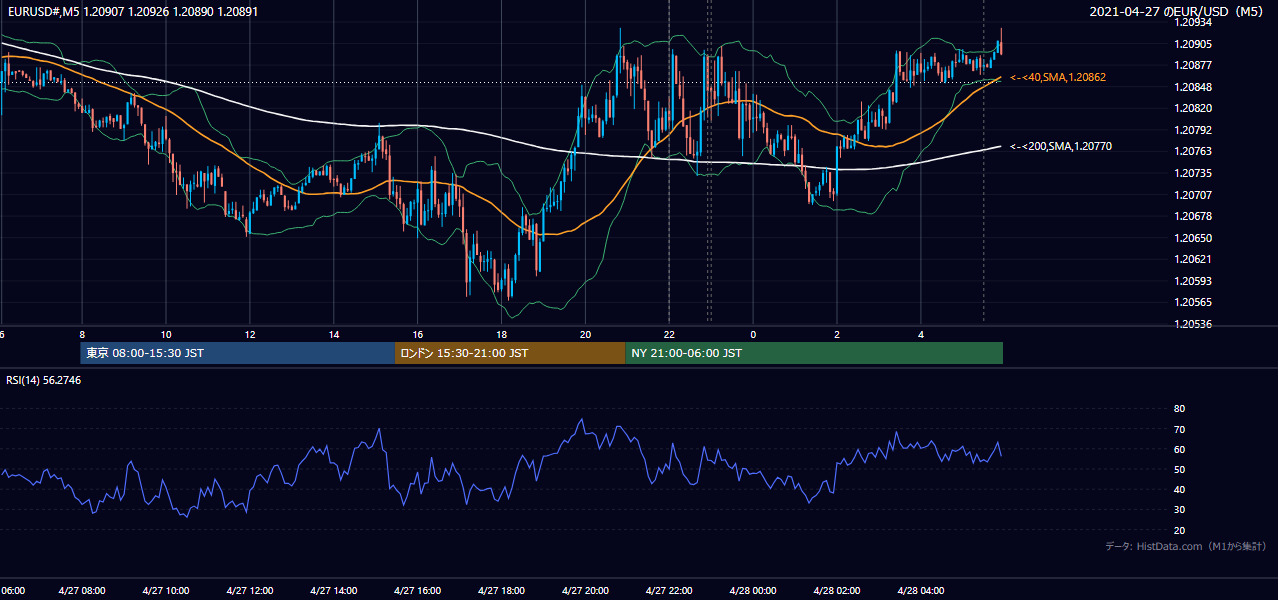Click the 40 level on the RSI scale
Image resolution: width=1278 pixels, height=600 pixels.
tap(1179, 489)
